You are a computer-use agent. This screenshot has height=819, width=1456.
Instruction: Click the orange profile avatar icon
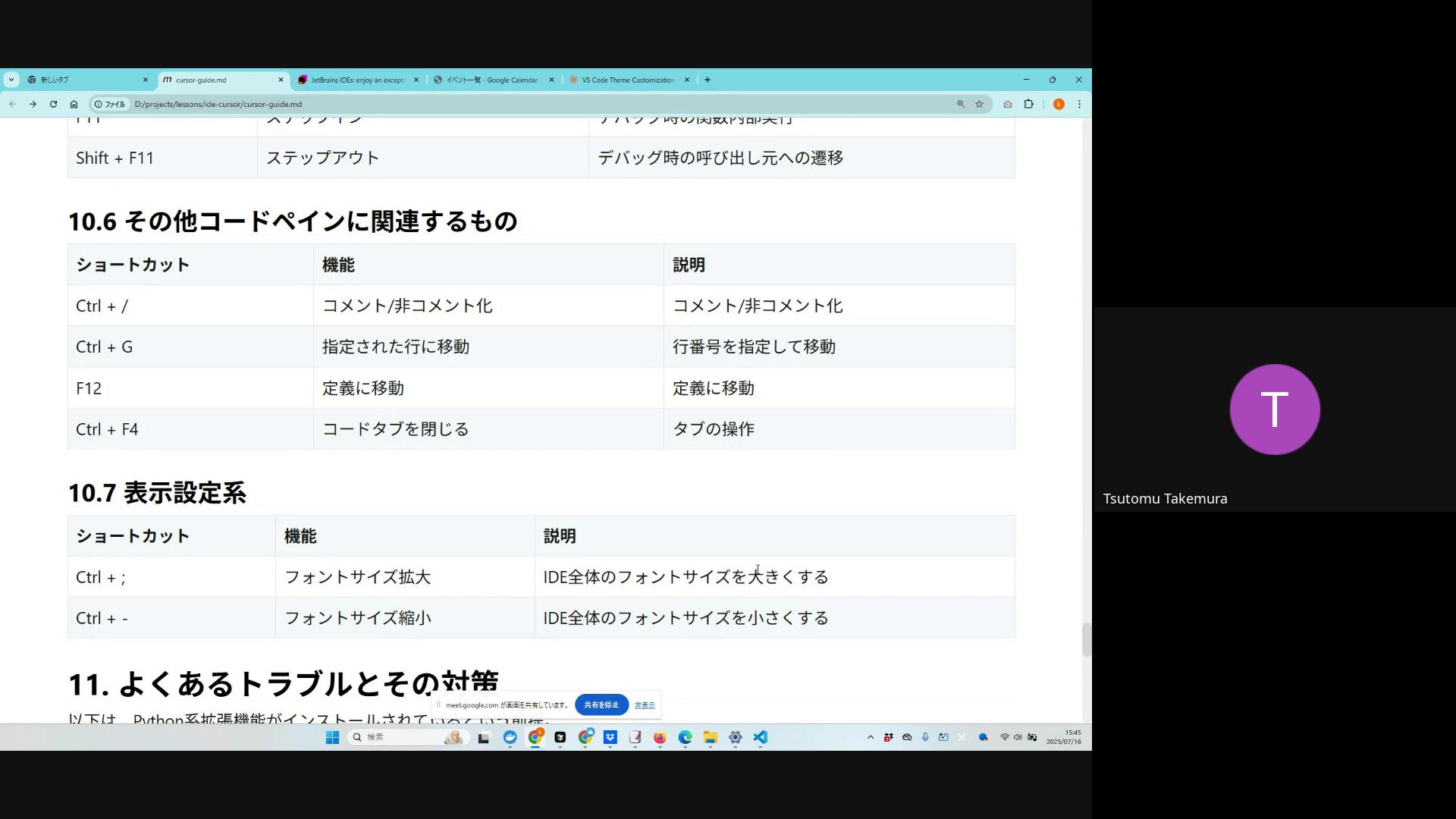1059,105
